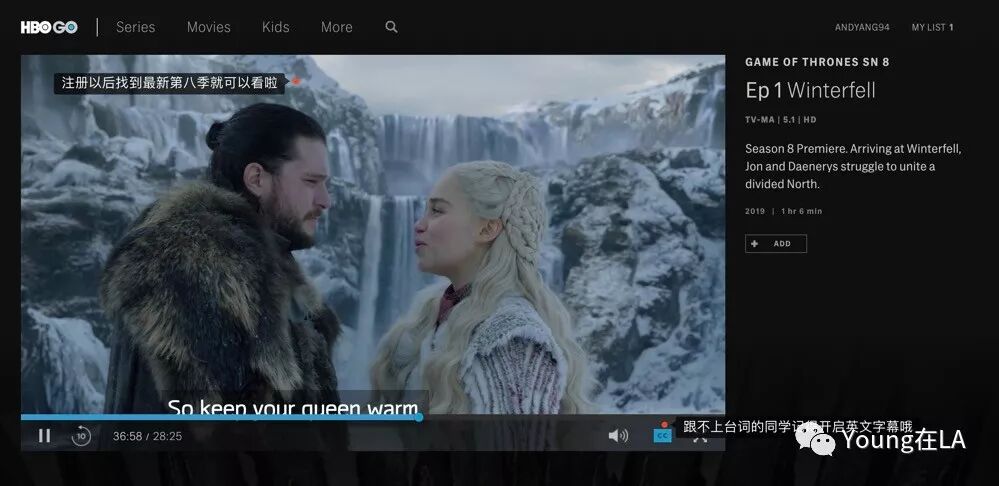Click the Ep 1 Winterfell title
The height and width of the screenshot is (486, 999).
810,90
